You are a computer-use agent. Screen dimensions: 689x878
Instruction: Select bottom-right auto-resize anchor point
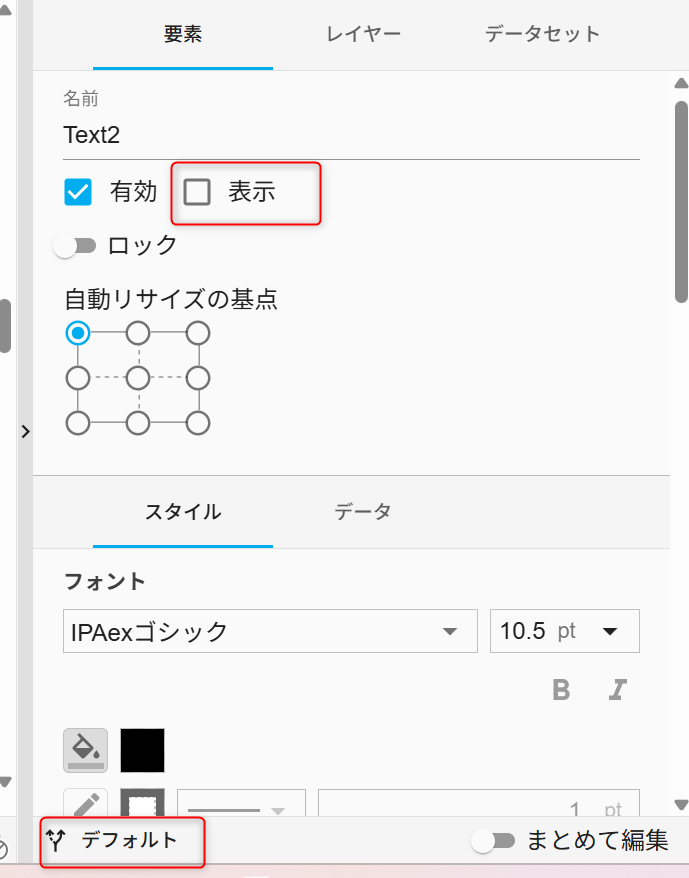[x=198, y=423]
